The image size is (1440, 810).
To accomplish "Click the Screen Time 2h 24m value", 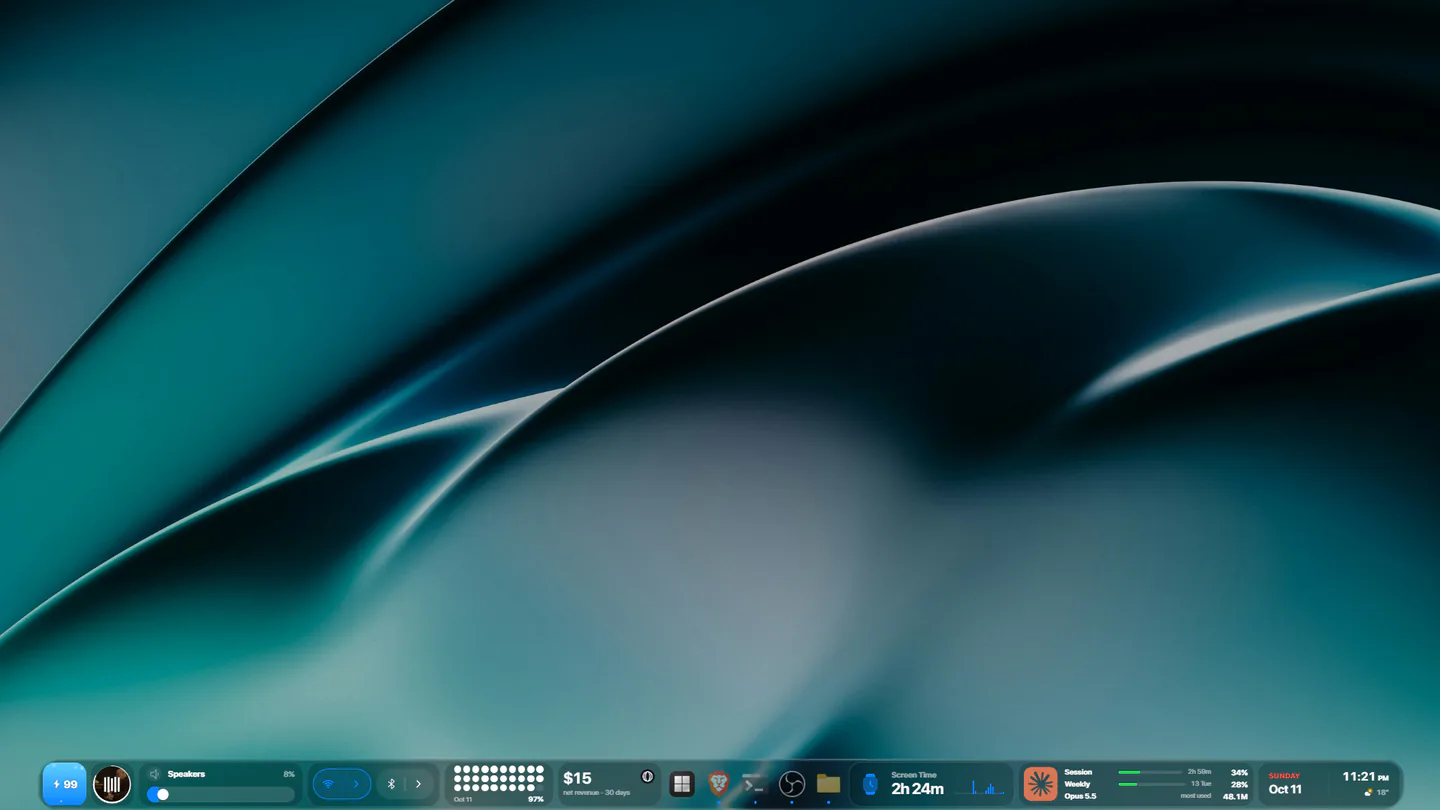I will click(917, 789).
